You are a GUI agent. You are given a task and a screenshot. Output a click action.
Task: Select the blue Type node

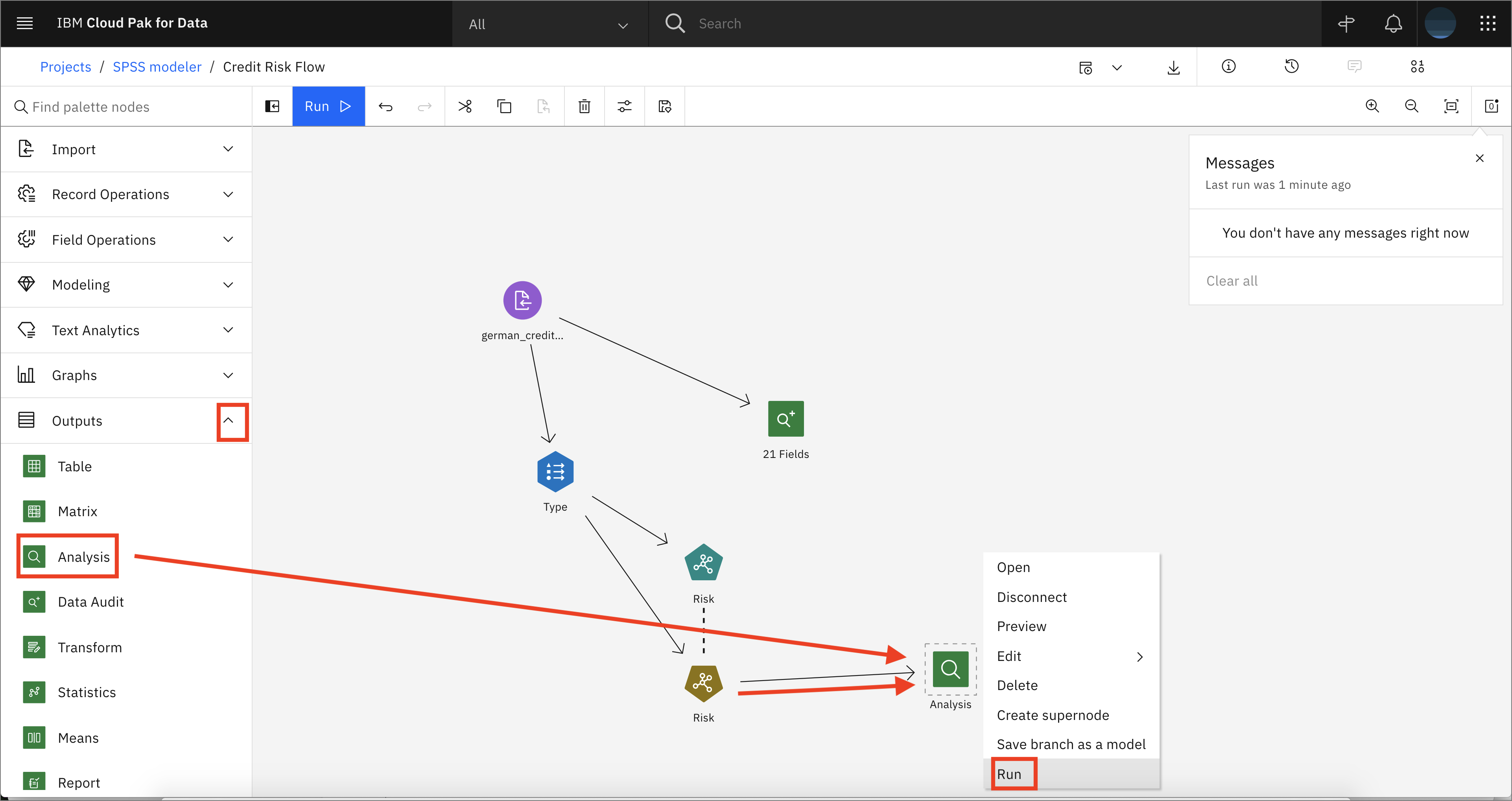point(555,472)
